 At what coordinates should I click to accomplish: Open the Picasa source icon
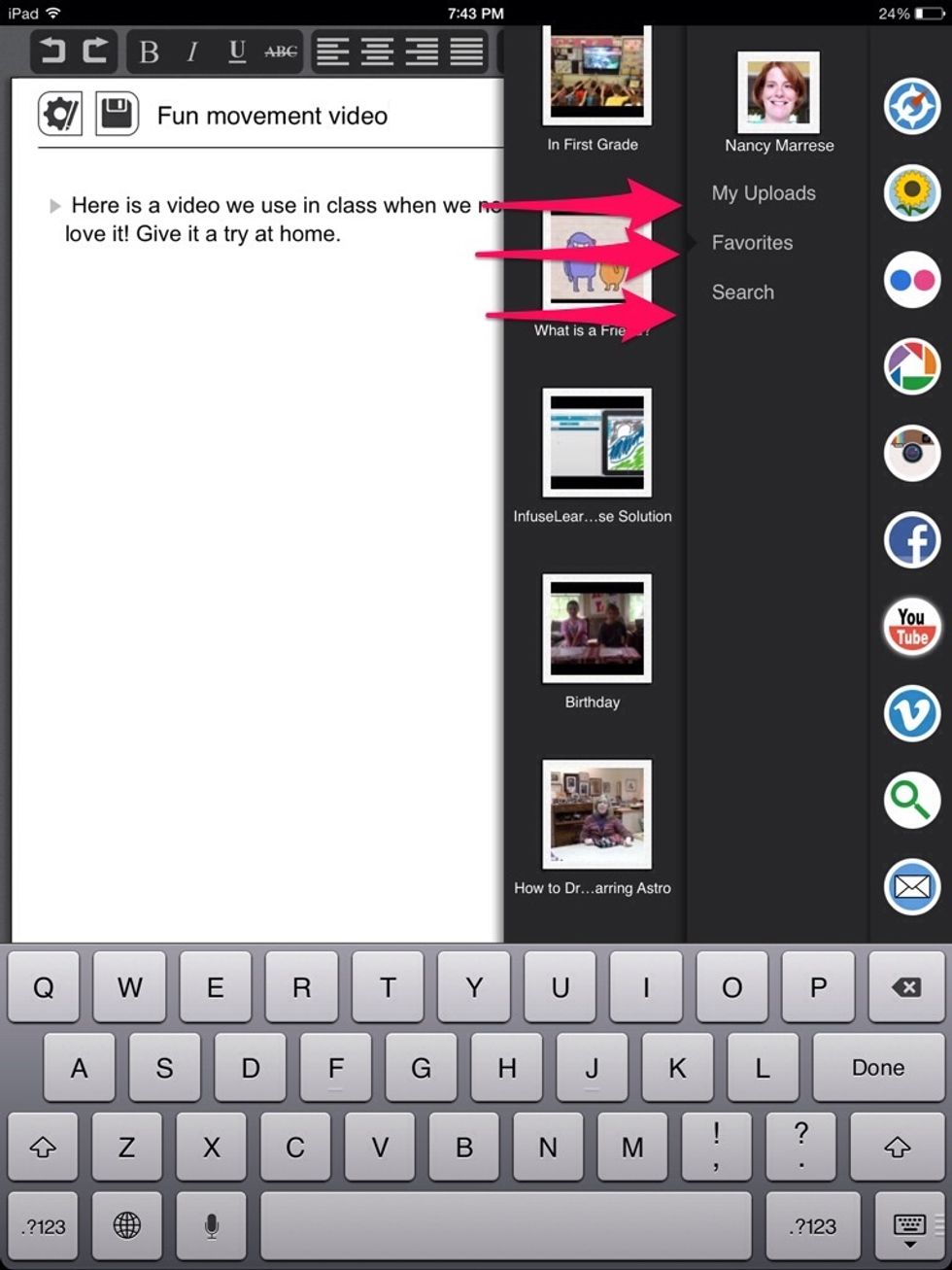point(911,367)
